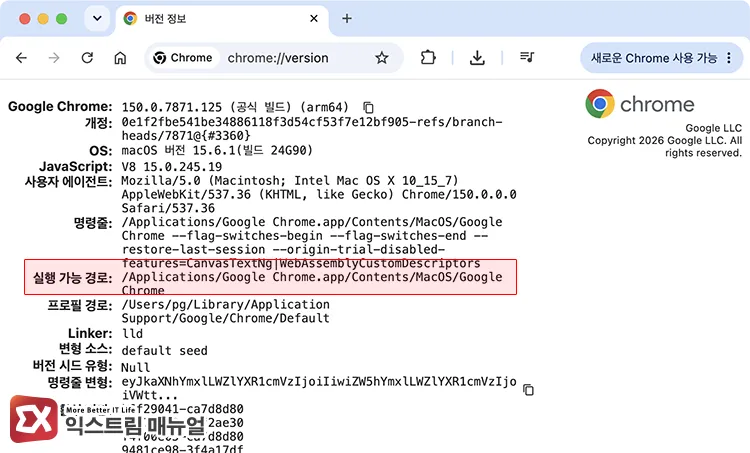Click the macOS yellow minimize button
This screenshot has height=453, width=750.
(43, 19)
